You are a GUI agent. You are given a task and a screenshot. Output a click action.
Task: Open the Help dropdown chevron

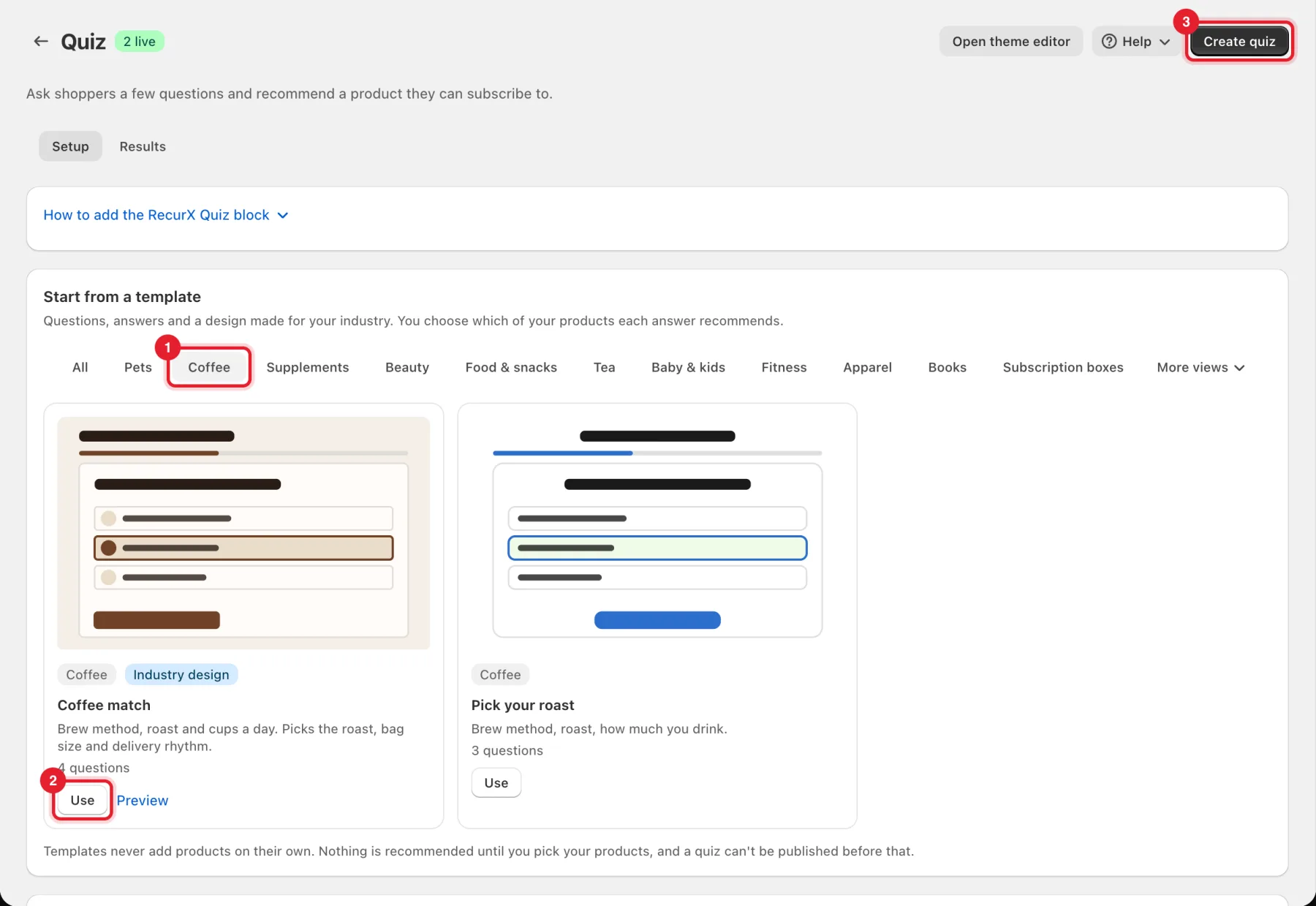[x=1165, y=42]
